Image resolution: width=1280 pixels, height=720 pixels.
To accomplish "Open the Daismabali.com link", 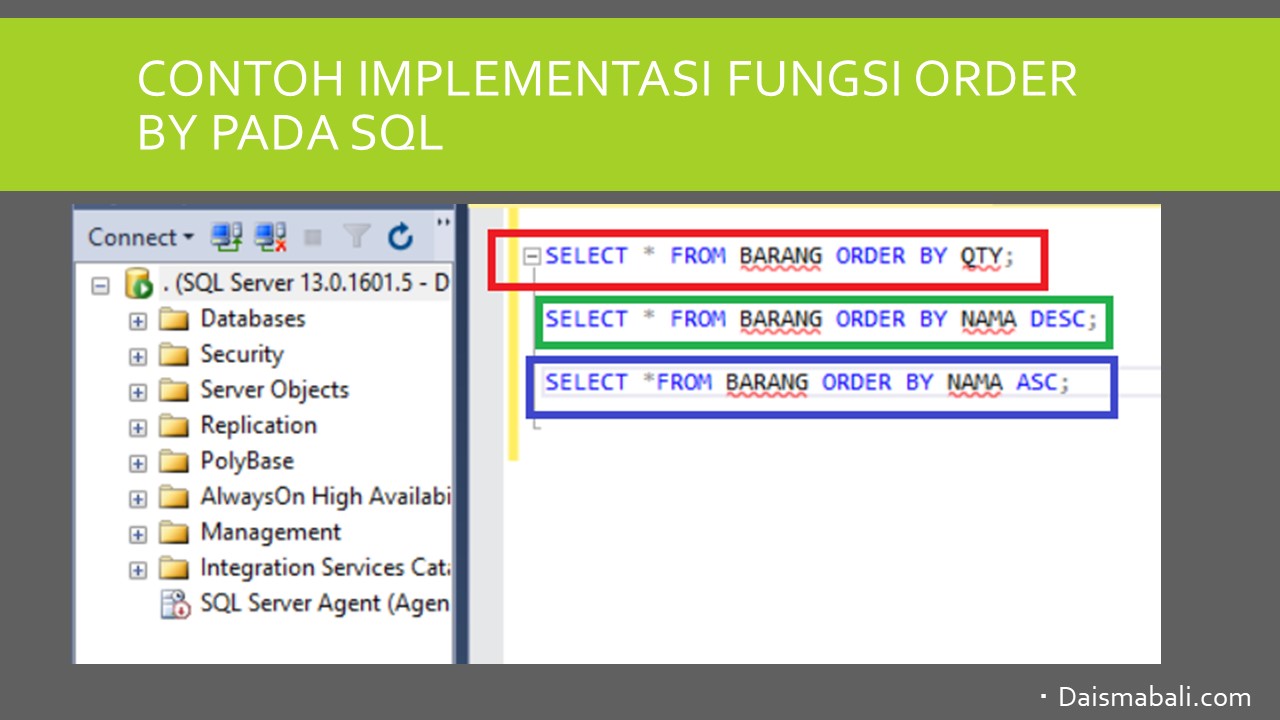I will pyautogui.click(x=1154, y=697).
